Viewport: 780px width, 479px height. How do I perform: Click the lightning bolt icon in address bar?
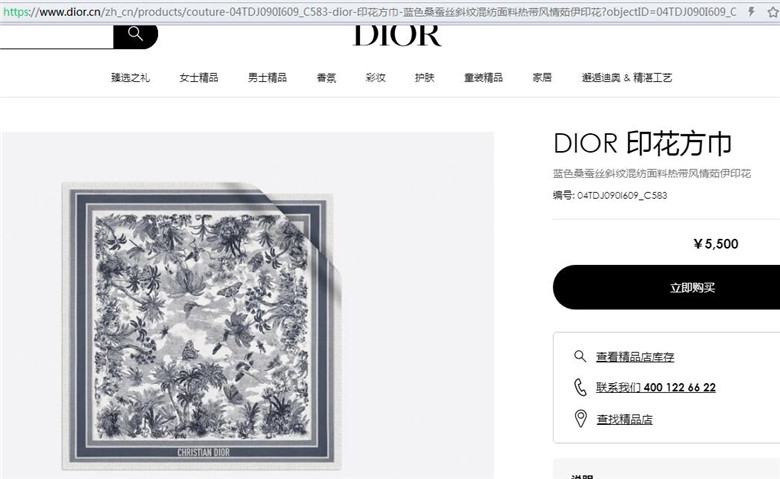click(752, 11)
